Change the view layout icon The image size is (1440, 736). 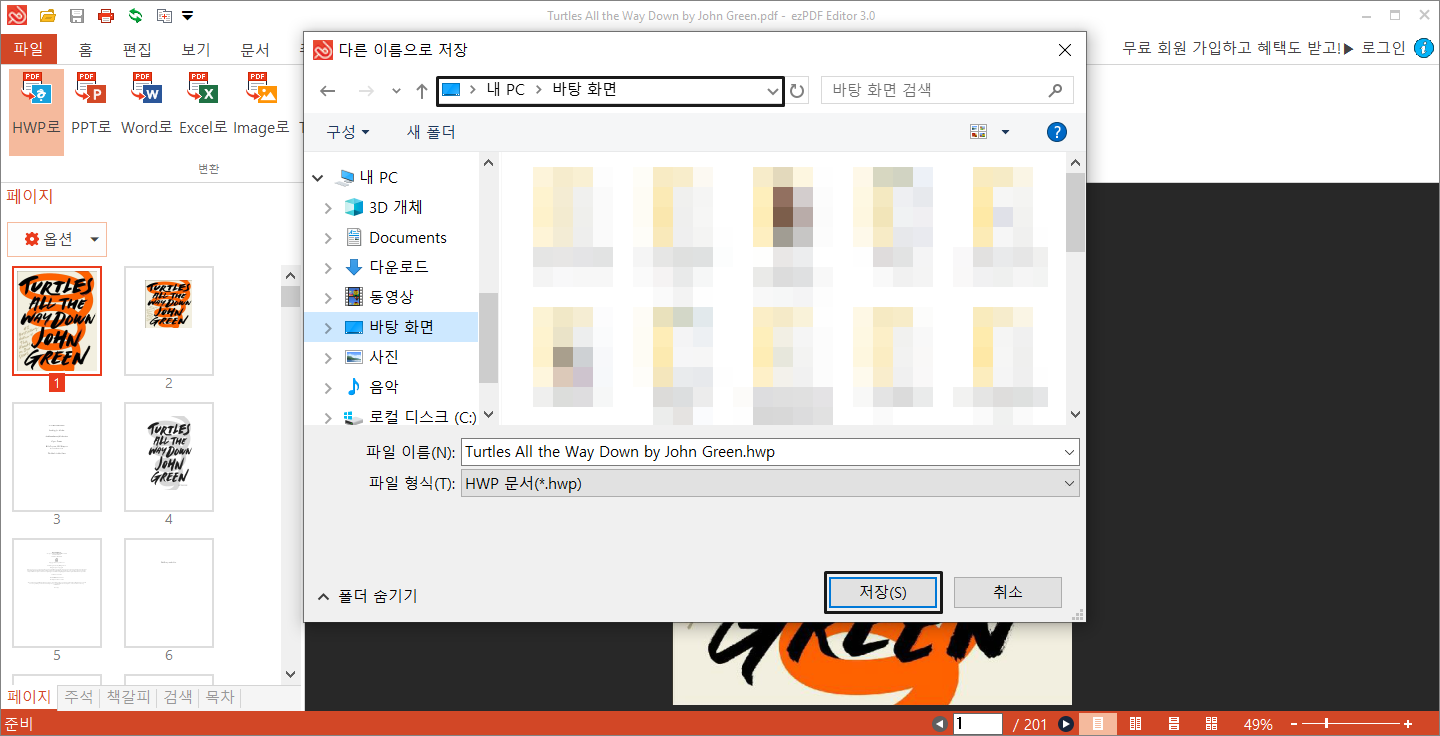(978, 132)
